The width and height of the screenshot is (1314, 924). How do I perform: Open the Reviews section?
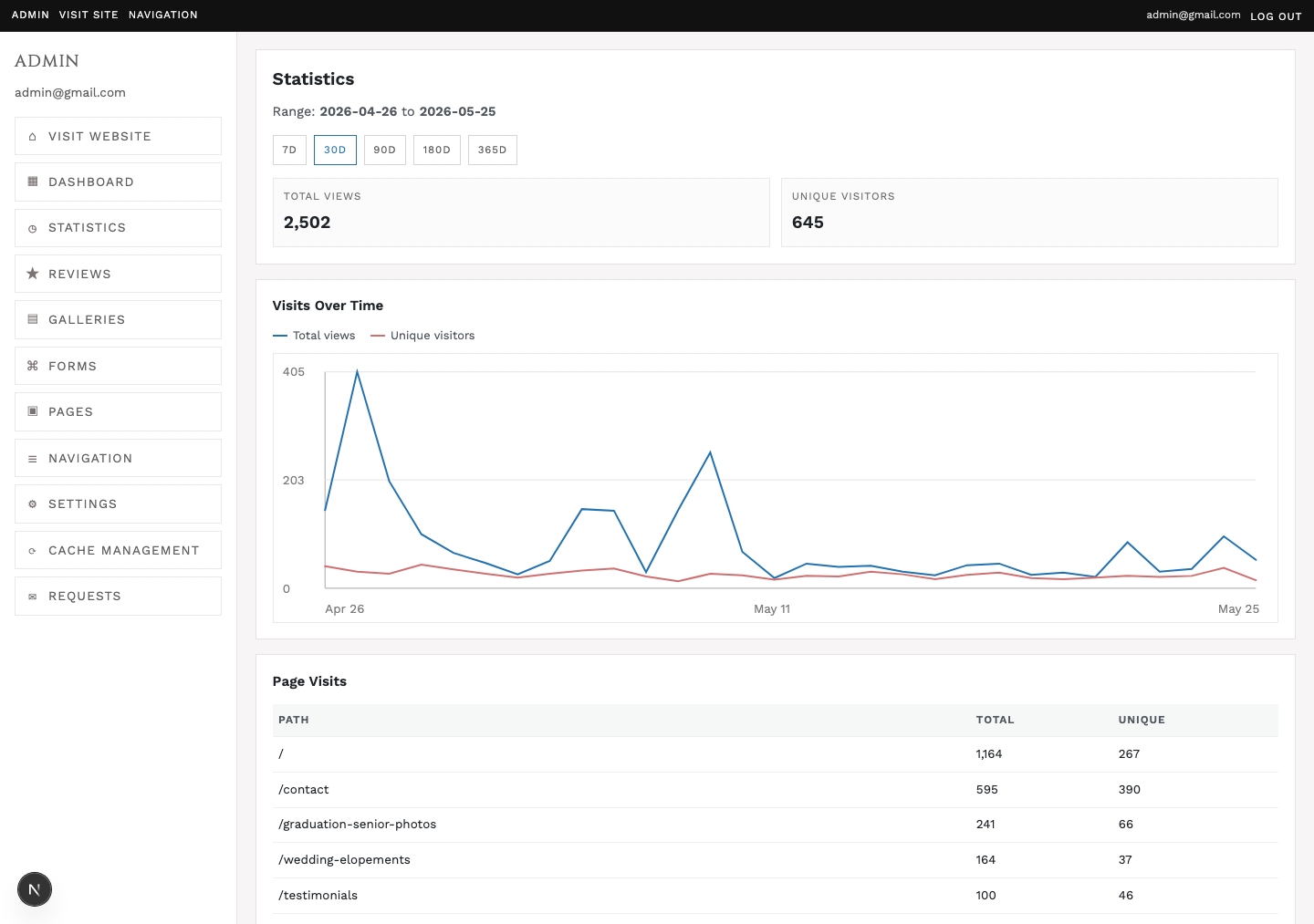click(x=118, y=274)
